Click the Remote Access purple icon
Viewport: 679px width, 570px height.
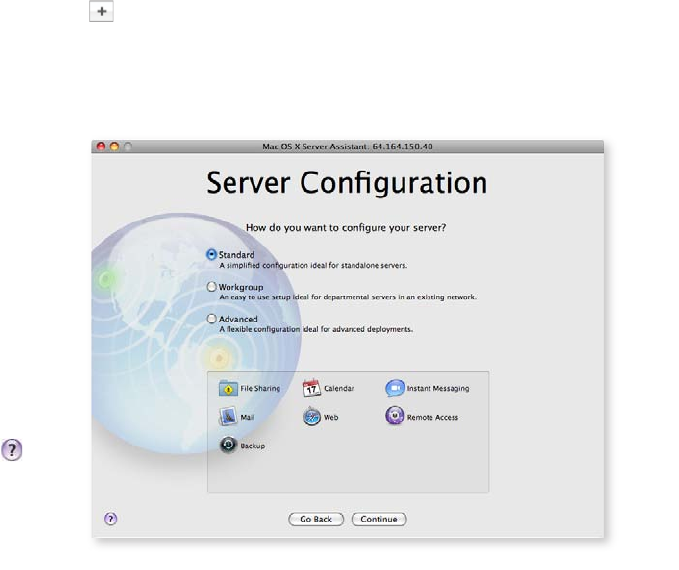394,416
